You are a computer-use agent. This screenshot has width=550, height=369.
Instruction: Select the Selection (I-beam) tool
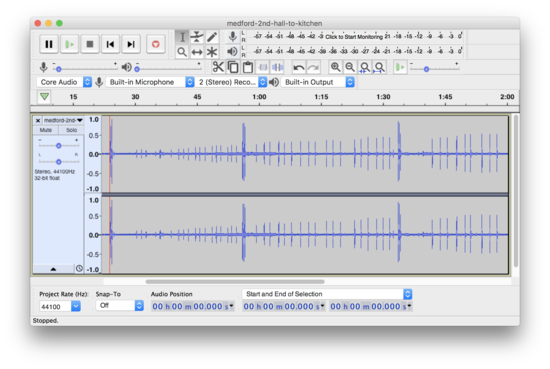pyautogui.click(x=182, y=37)
